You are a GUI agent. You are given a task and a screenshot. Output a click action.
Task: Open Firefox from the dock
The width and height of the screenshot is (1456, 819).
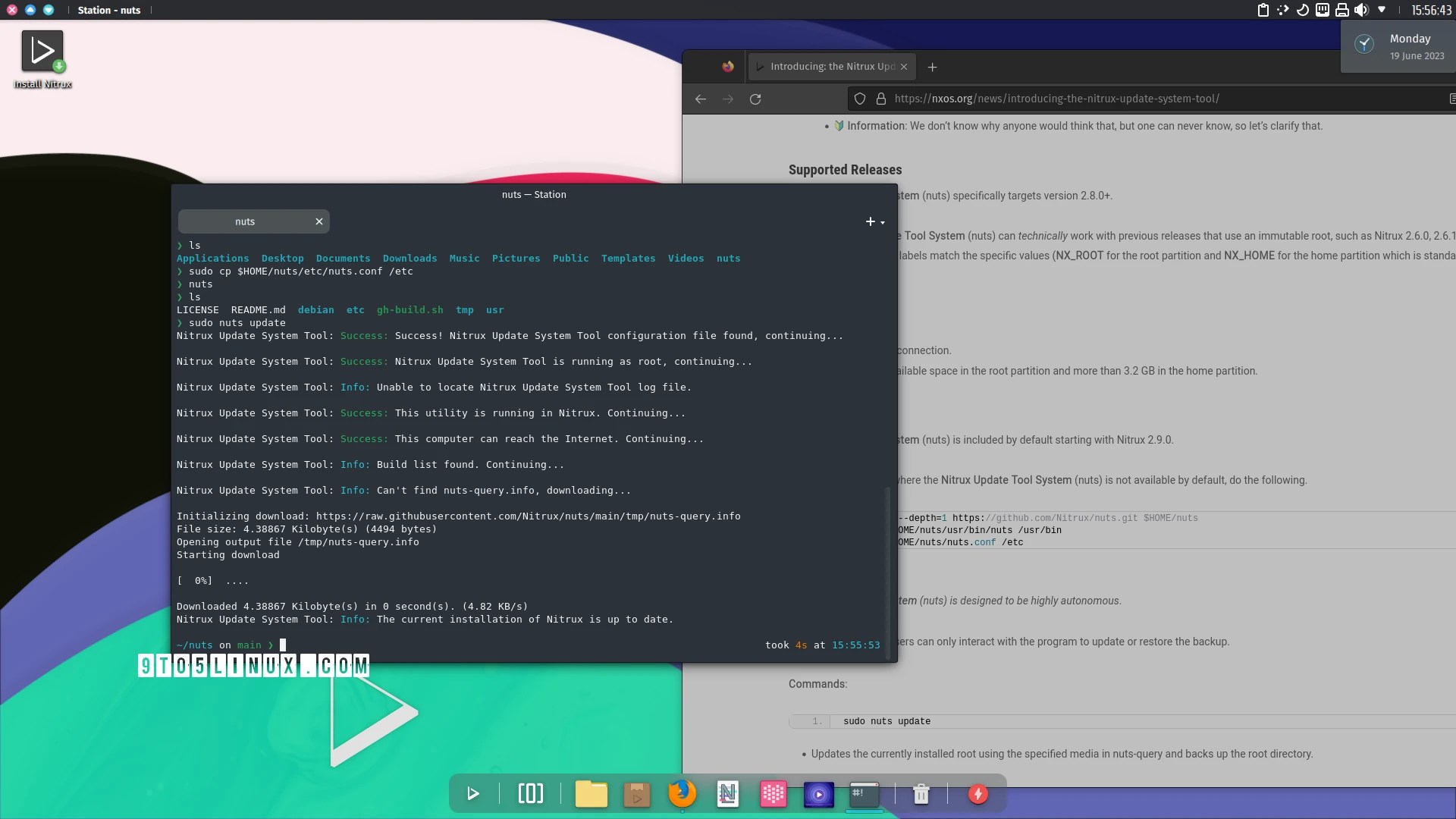(x=682, y=794)
